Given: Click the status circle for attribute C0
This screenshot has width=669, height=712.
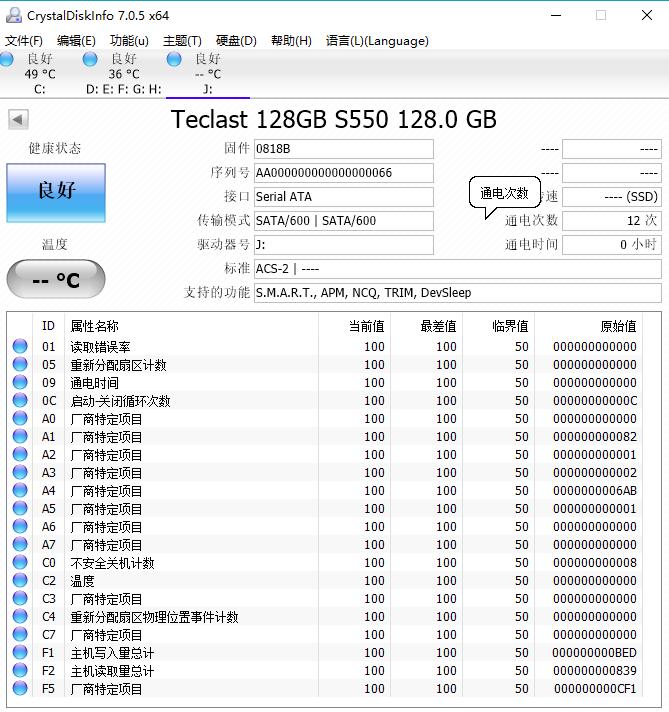Looking at the screenshot, I should click(20, 562).
